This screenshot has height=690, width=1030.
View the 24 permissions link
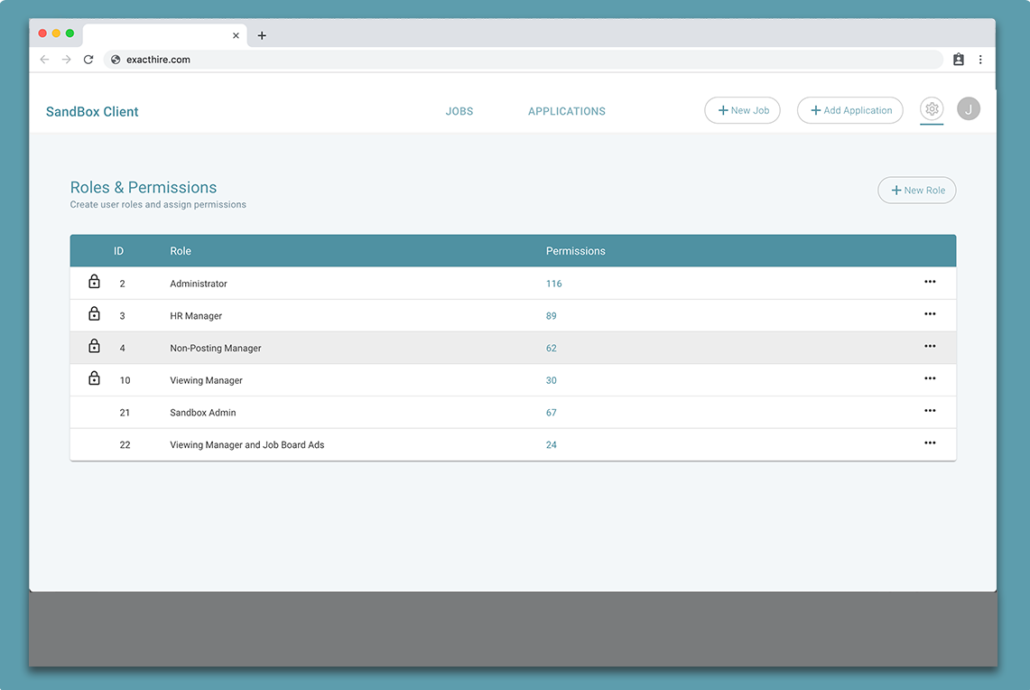pos(551,445)
